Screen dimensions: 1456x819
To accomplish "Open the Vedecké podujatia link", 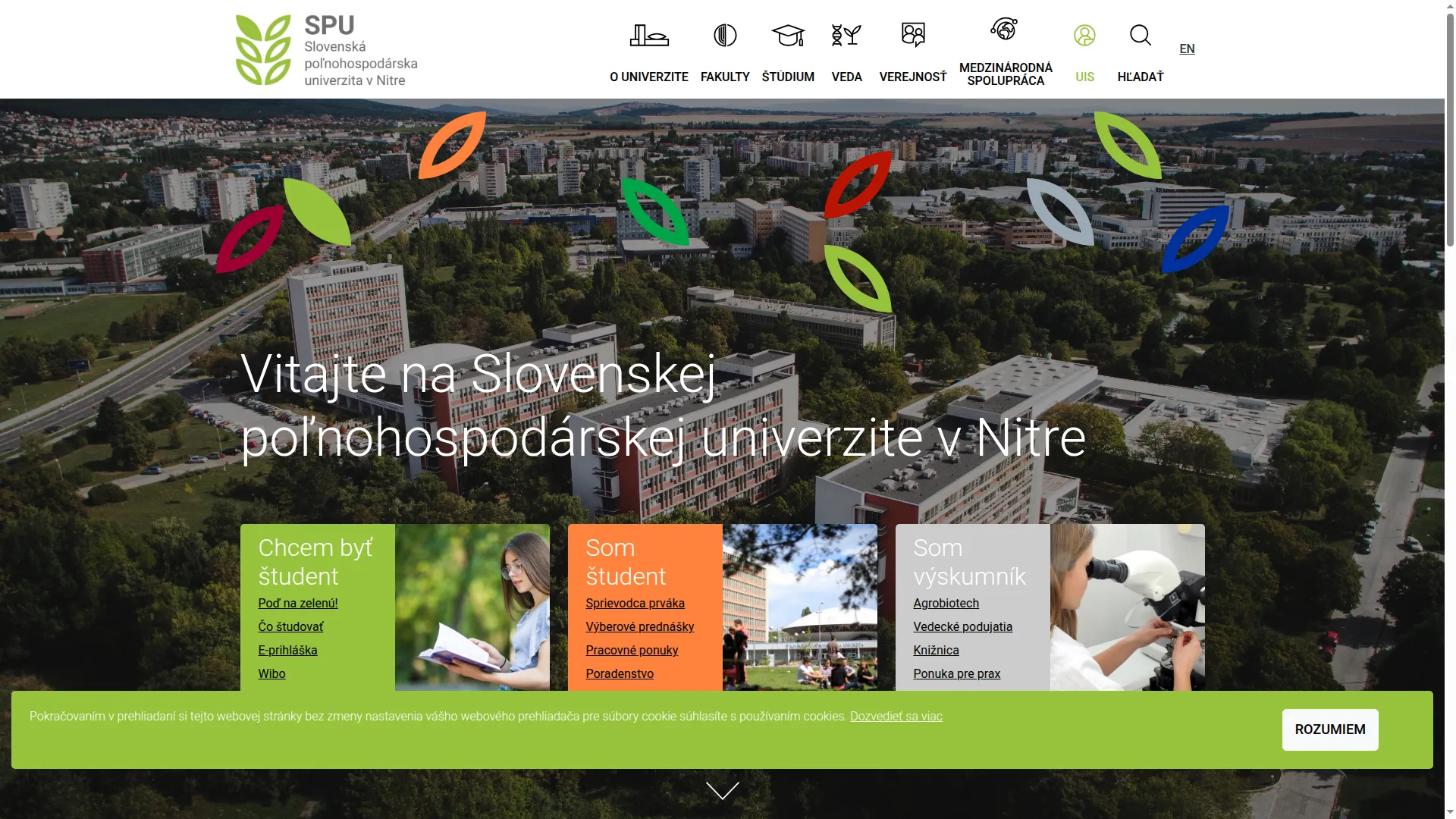I will click(962, 626).
